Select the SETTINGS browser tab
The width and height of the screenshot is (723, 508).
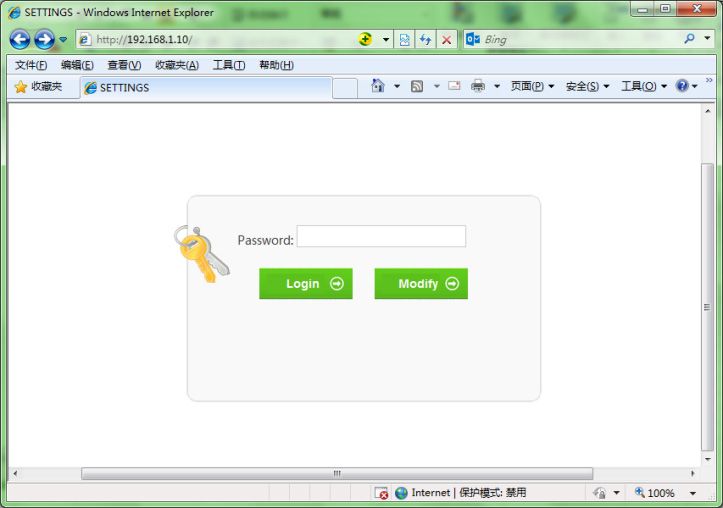click(206, 88)
